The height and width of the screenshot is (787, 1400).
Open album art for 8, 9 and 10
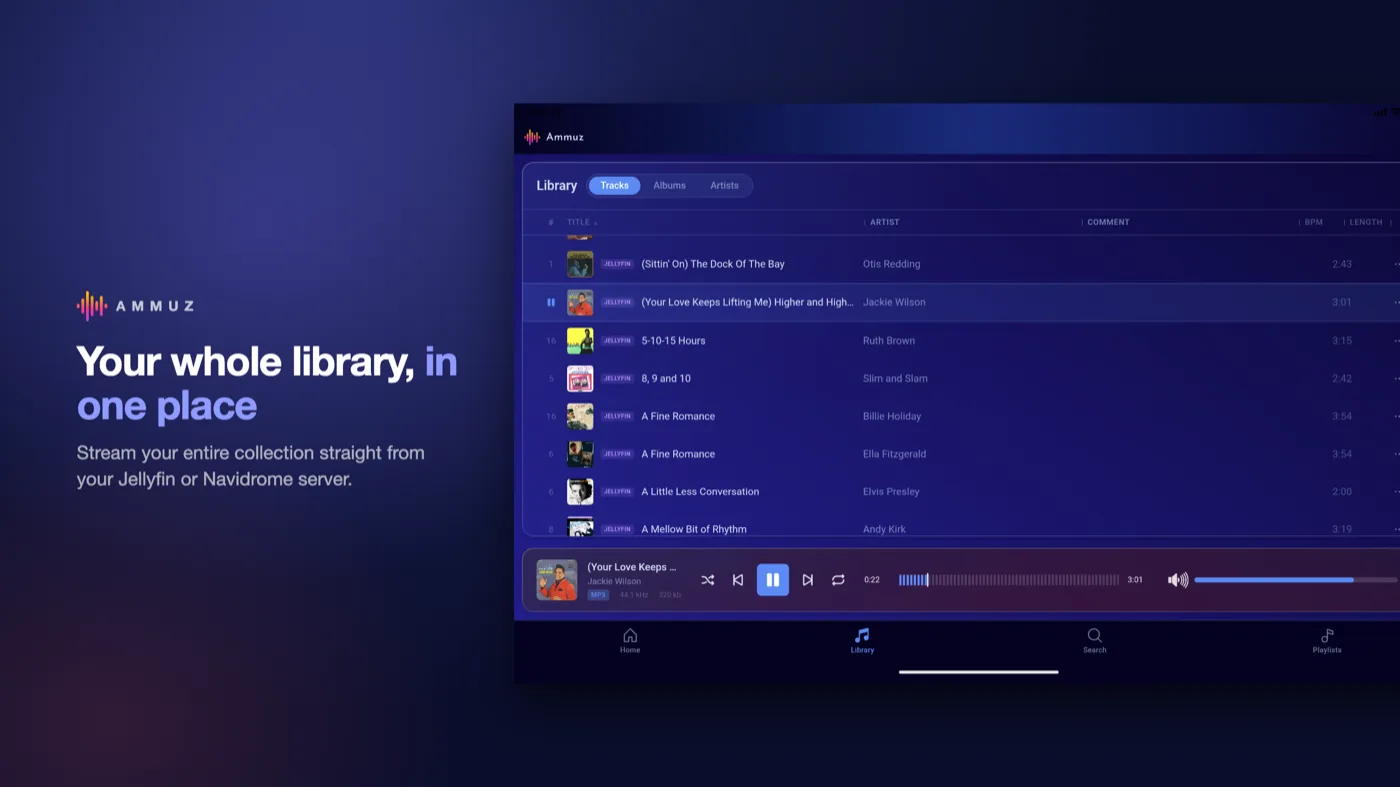click(580, 378)
